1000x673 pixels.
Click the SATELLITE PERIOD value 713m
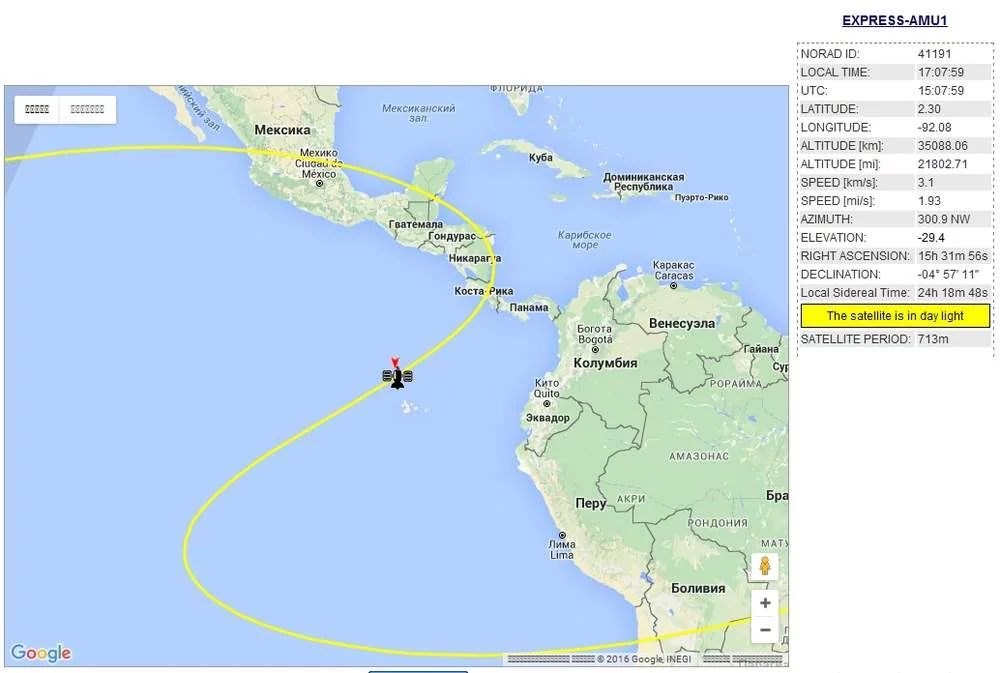click(933, 339)
